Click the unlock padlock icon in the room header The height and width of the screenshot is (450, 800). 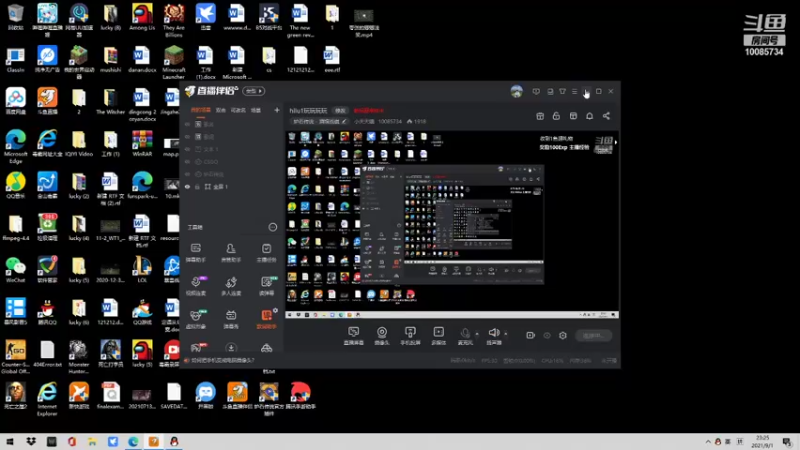pos(556,116)
